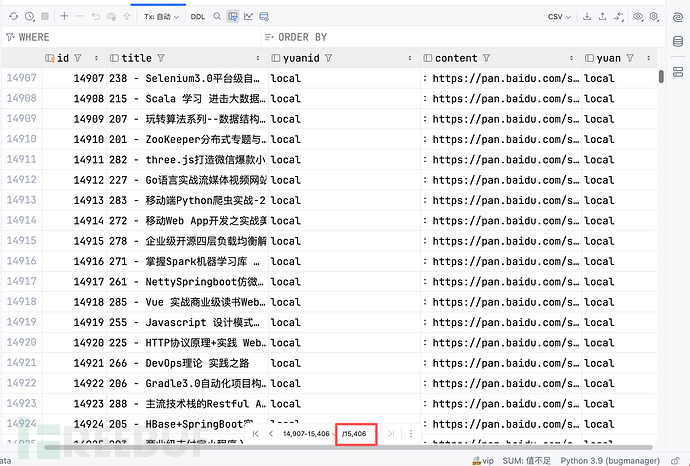Select row number 14907 gutter
The image size is (690, 466).
[x=22, y=78]
